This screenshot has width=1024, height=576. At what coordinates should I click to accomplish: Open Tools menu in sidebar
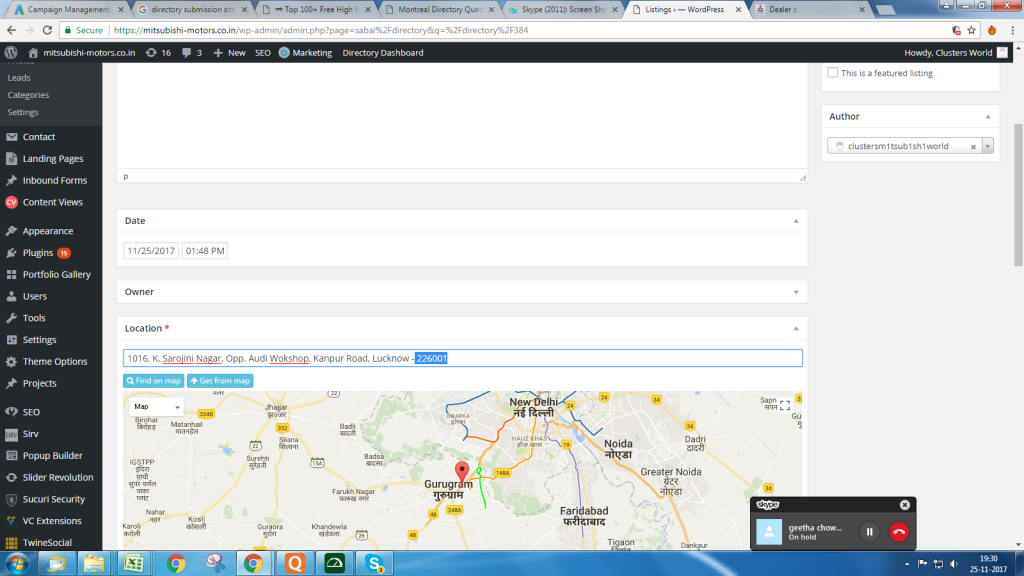(34, 318)
